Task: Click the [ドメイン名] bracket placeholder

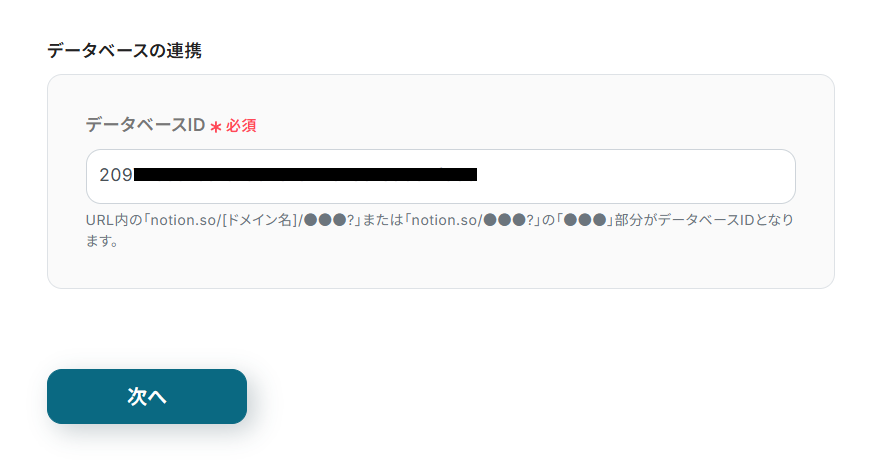Action: click(x=261, y=220)
